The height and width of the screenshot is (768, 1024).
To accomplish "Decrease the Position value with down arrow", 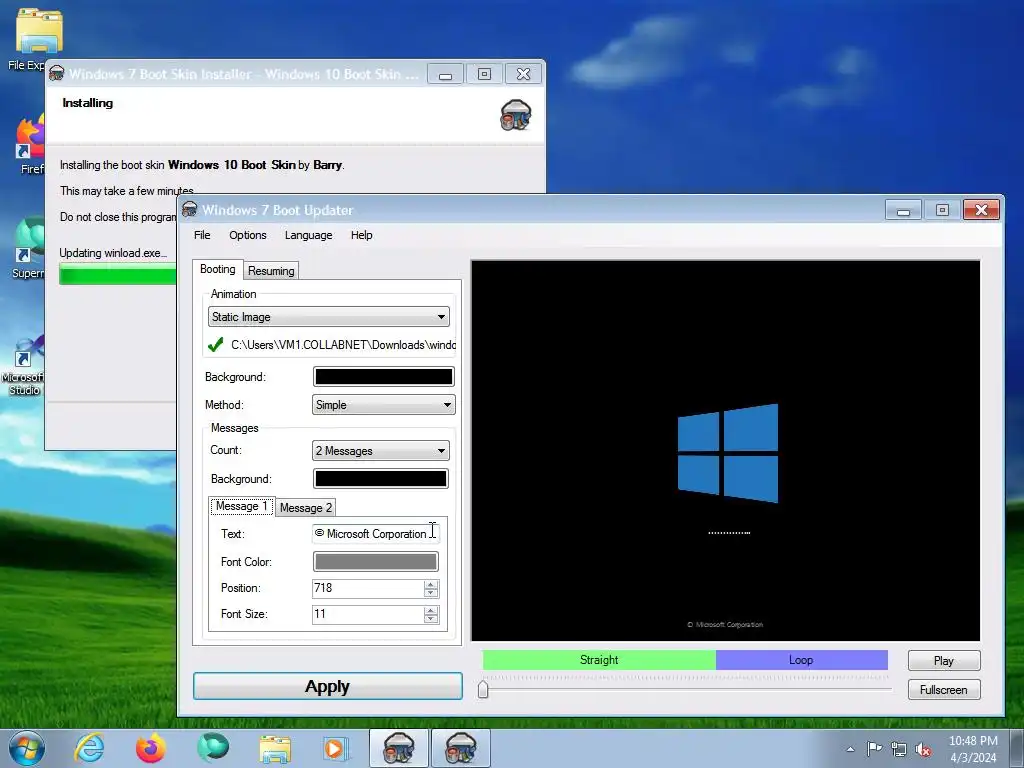I will click(430, 593).
